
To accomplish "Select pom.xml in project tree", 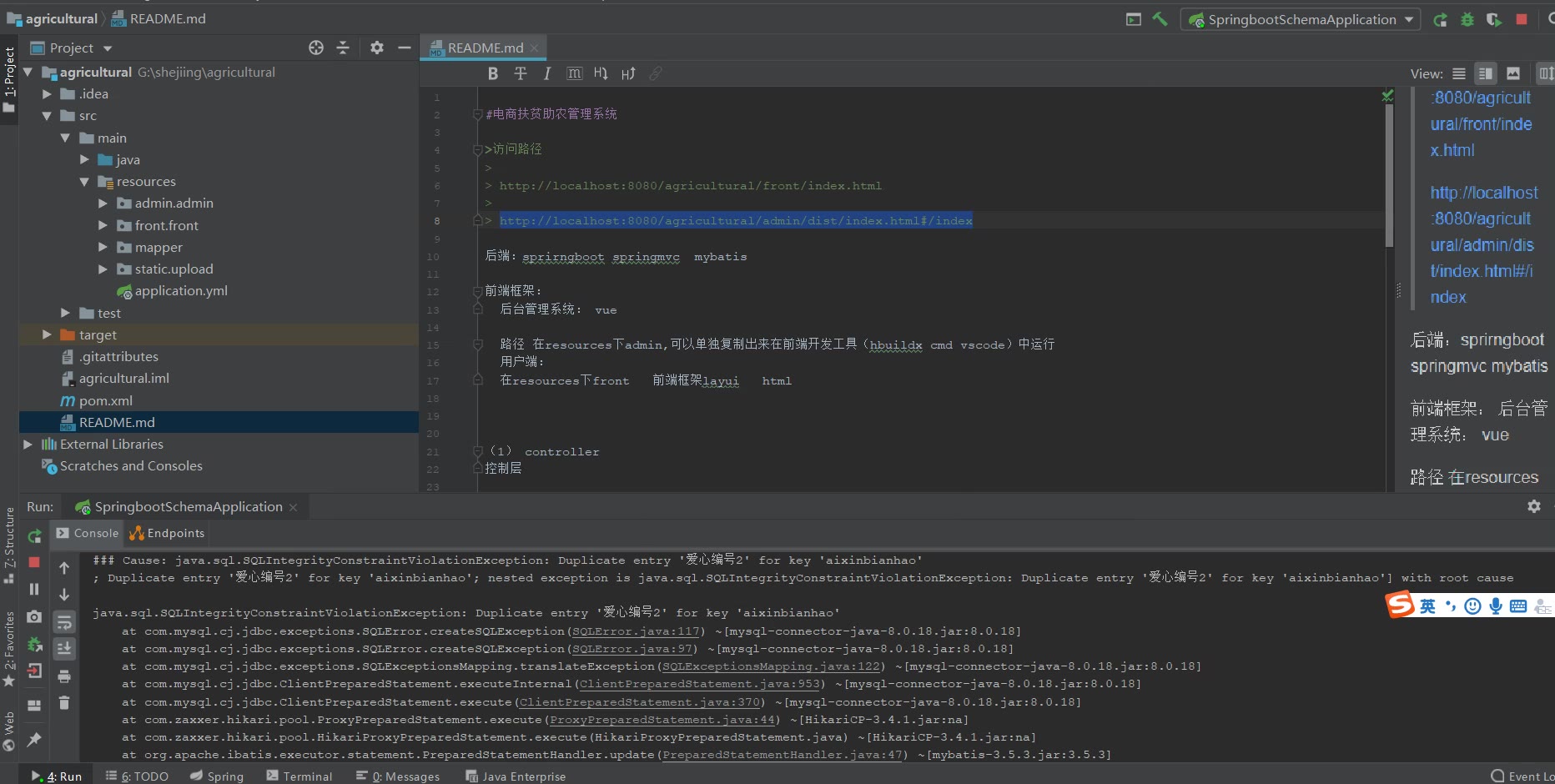I will click(105, 400).
